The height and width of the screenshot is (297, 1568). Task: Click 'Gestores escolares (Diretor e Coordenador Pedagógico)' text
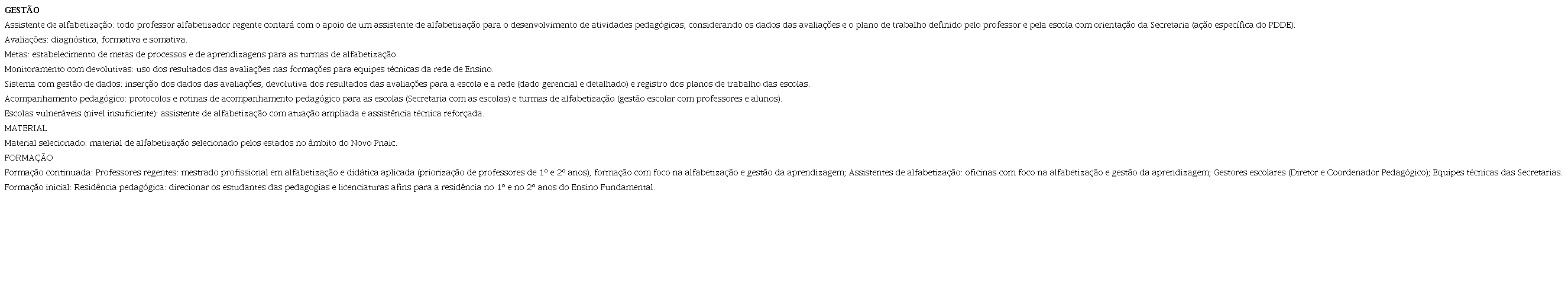tap(1321, 172)
